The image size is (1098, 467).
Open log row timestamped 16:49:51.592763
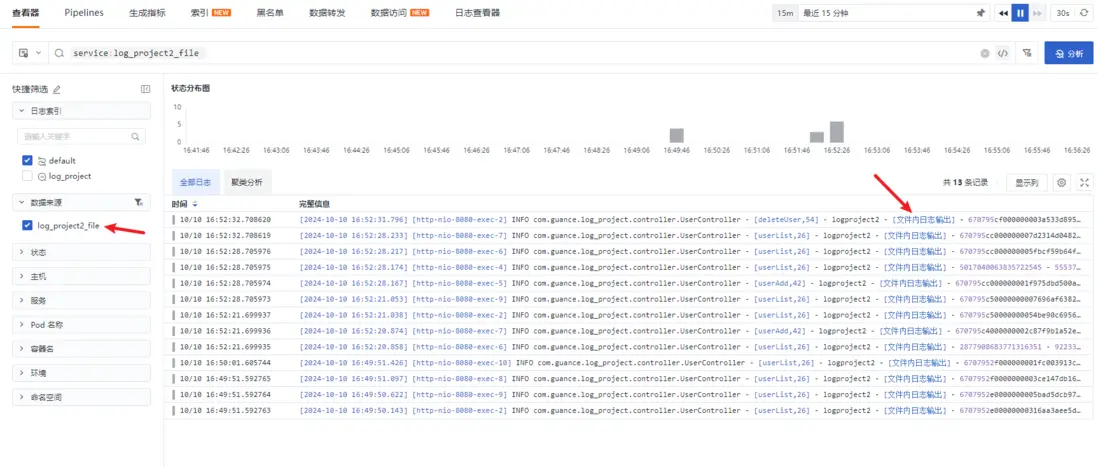pyautogui.click(x=630, y=410)
